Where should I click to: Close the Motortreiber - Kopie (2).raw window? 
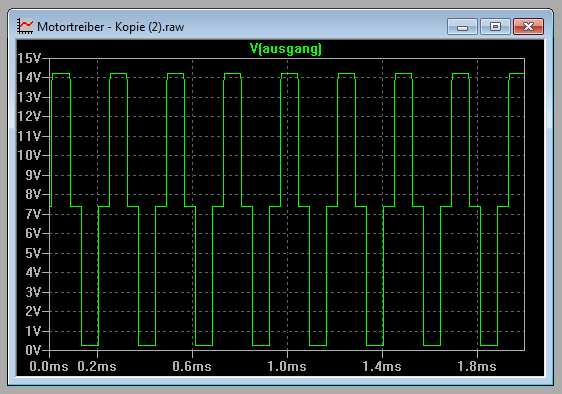pos(528,27)
